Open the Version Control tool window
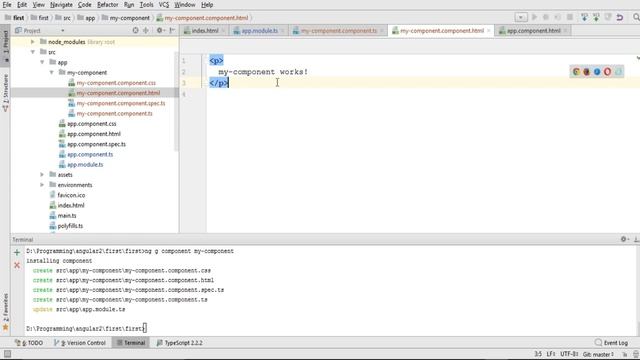This screenshot has width=640, height=360. (80, 343)
